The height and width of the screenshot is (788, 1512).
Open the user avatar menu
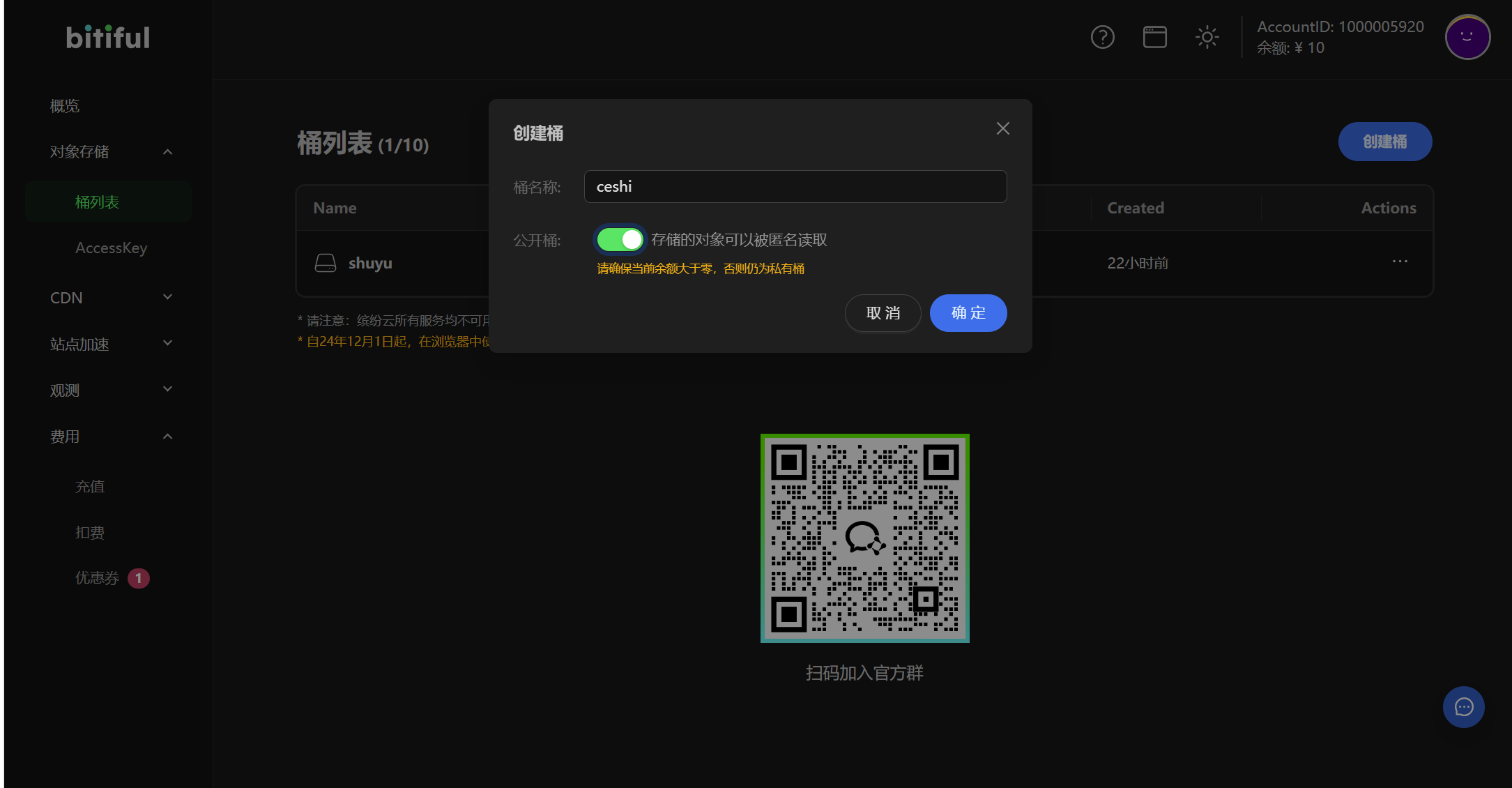(x=1467, y=37)
